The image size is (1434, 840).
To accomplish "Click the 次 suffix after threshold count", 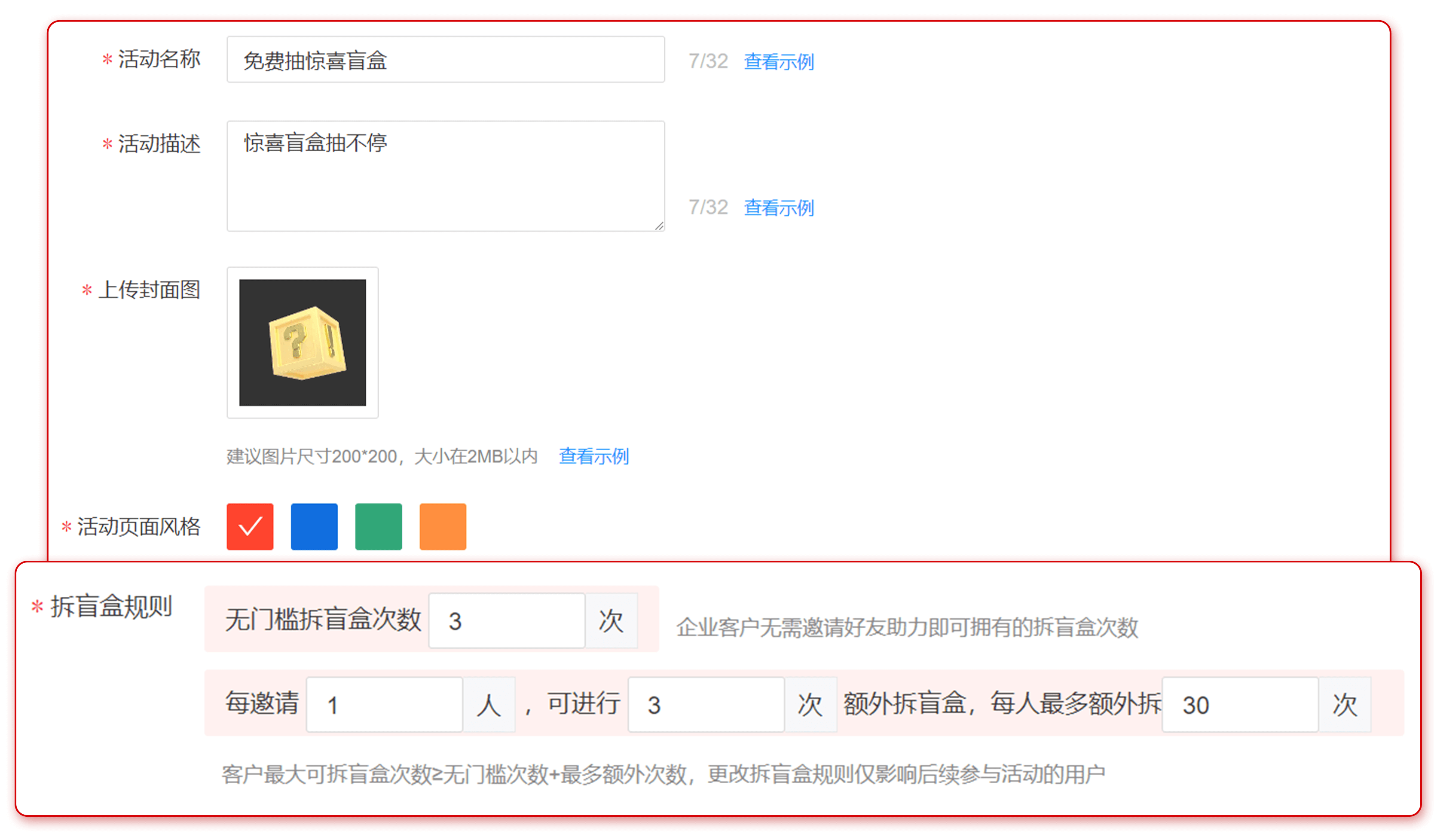I will point(611,620).
